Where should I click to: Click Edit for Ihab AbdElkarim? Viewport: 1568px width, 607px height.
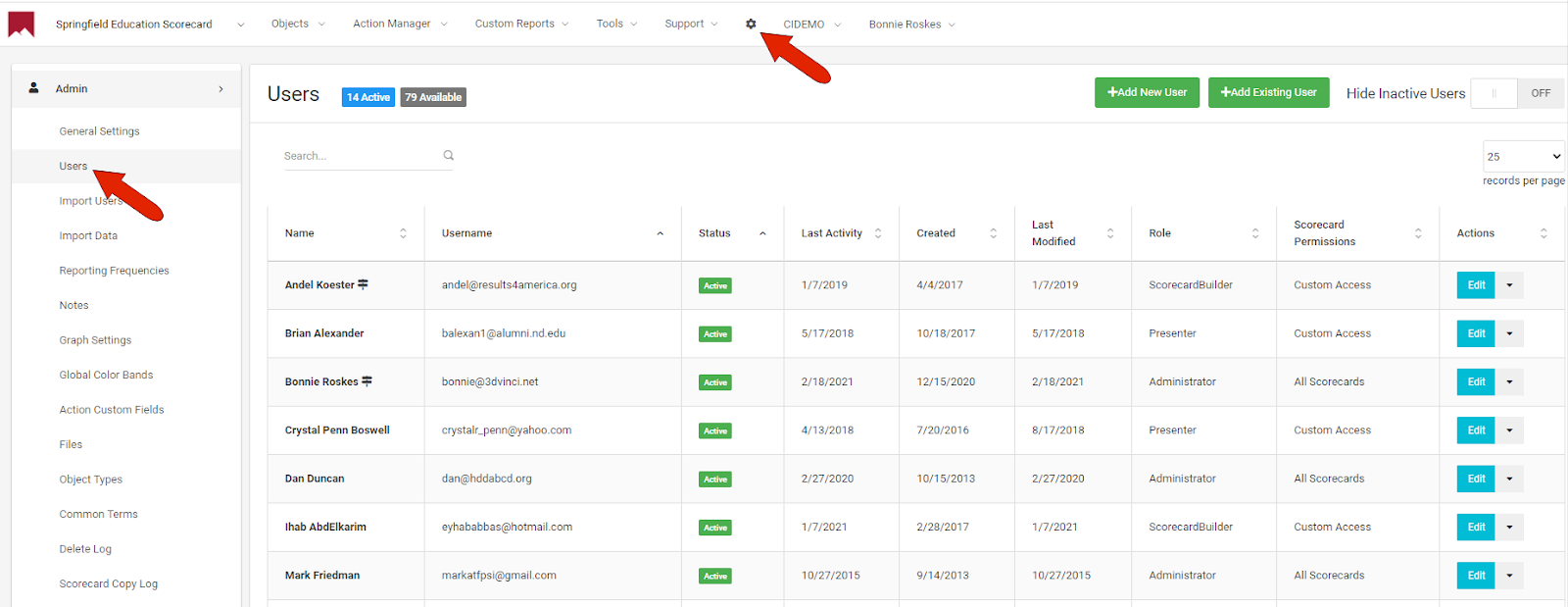(x=1476, y=528)
